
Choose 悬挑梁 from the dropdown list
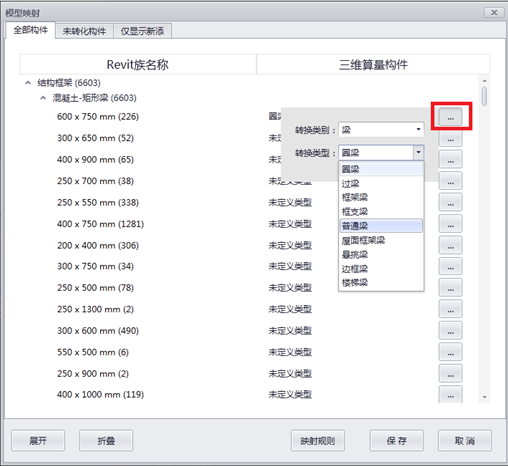coord(381,255)
